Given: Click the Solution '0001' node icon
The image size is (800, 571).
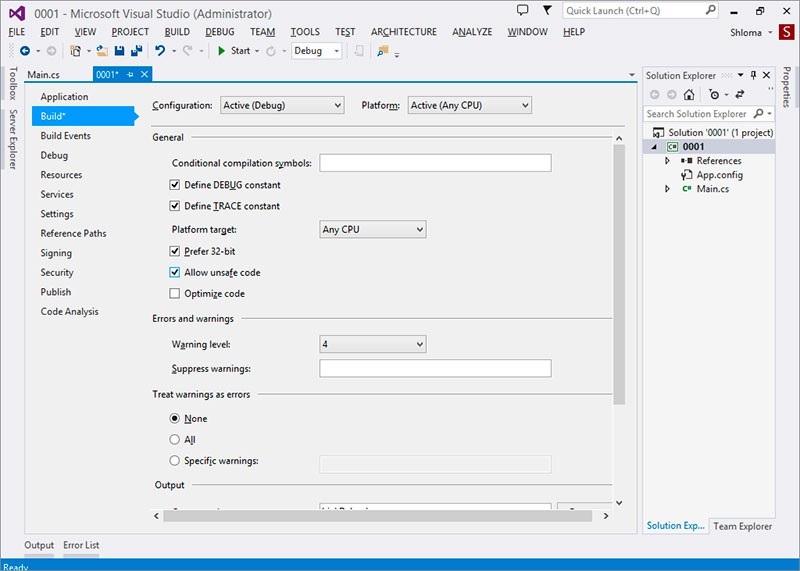Looking at the screenshot, I should pyautogui.click(x=659, y=133).
